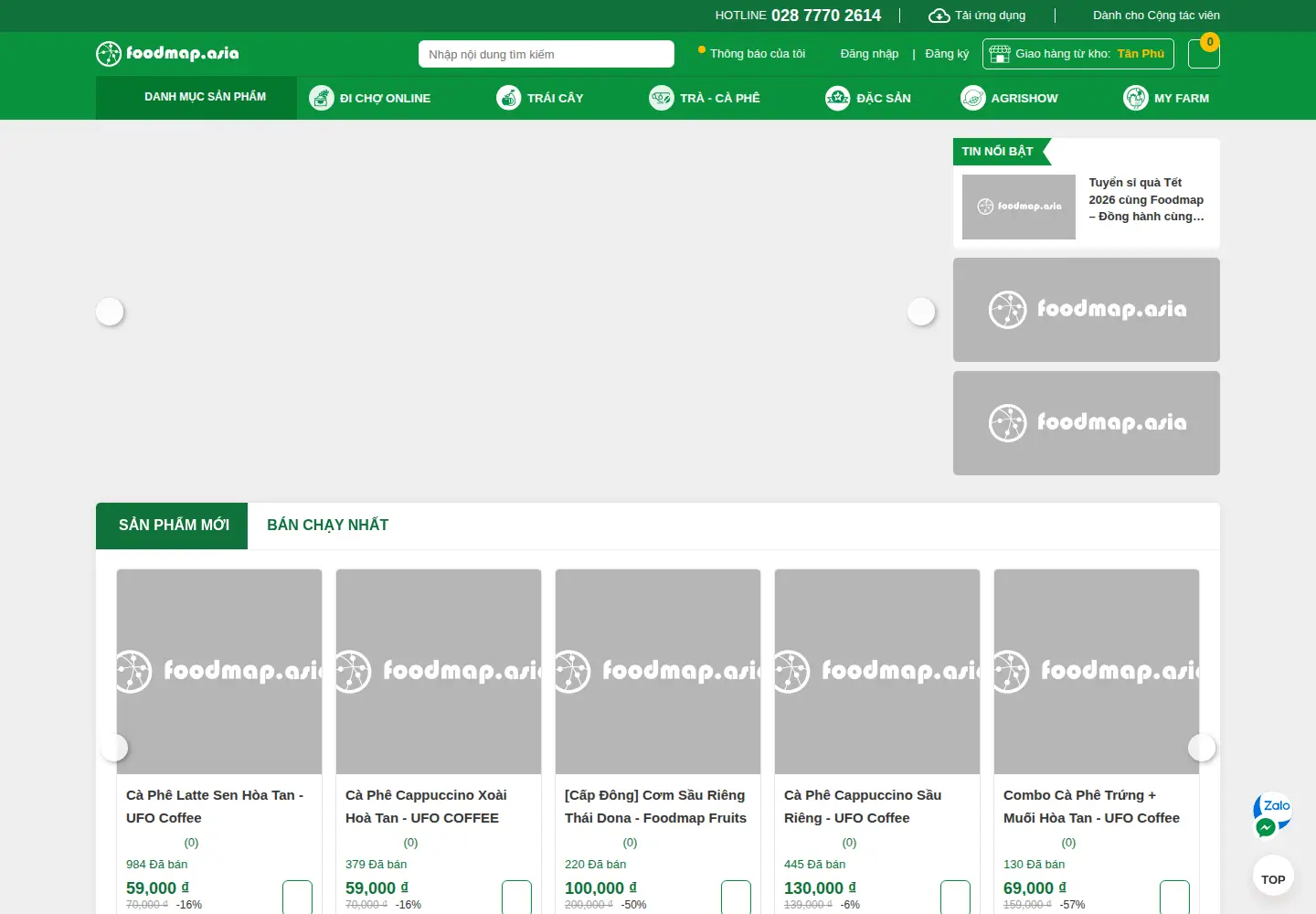Show previous products in carousel
Screen dimensions: 1316x914
114,748
